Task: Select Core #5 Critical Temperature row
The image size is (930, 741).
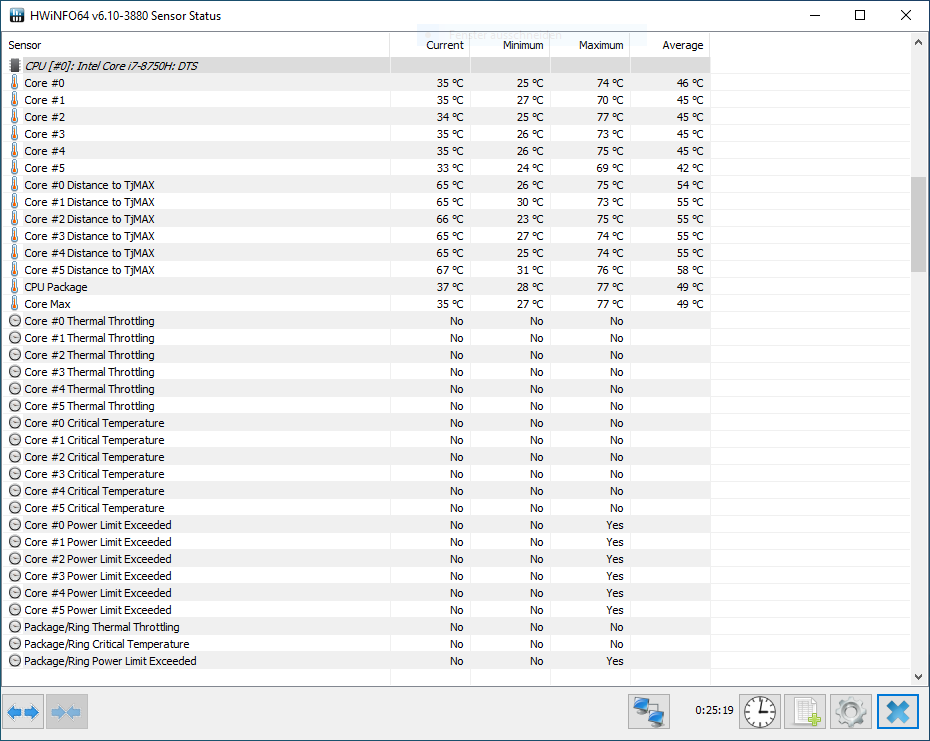Action: (x=356, y=508)
